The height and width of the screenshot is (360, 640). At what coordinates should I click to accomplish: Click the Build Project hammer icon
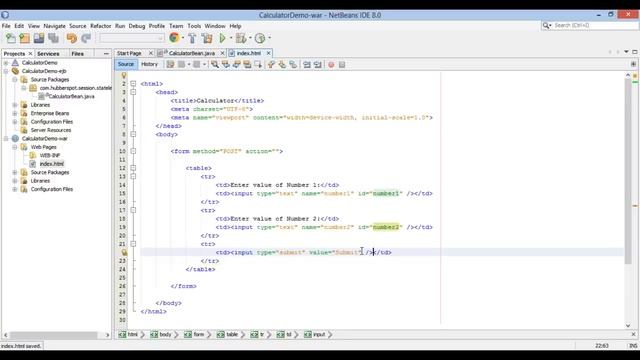192,38
